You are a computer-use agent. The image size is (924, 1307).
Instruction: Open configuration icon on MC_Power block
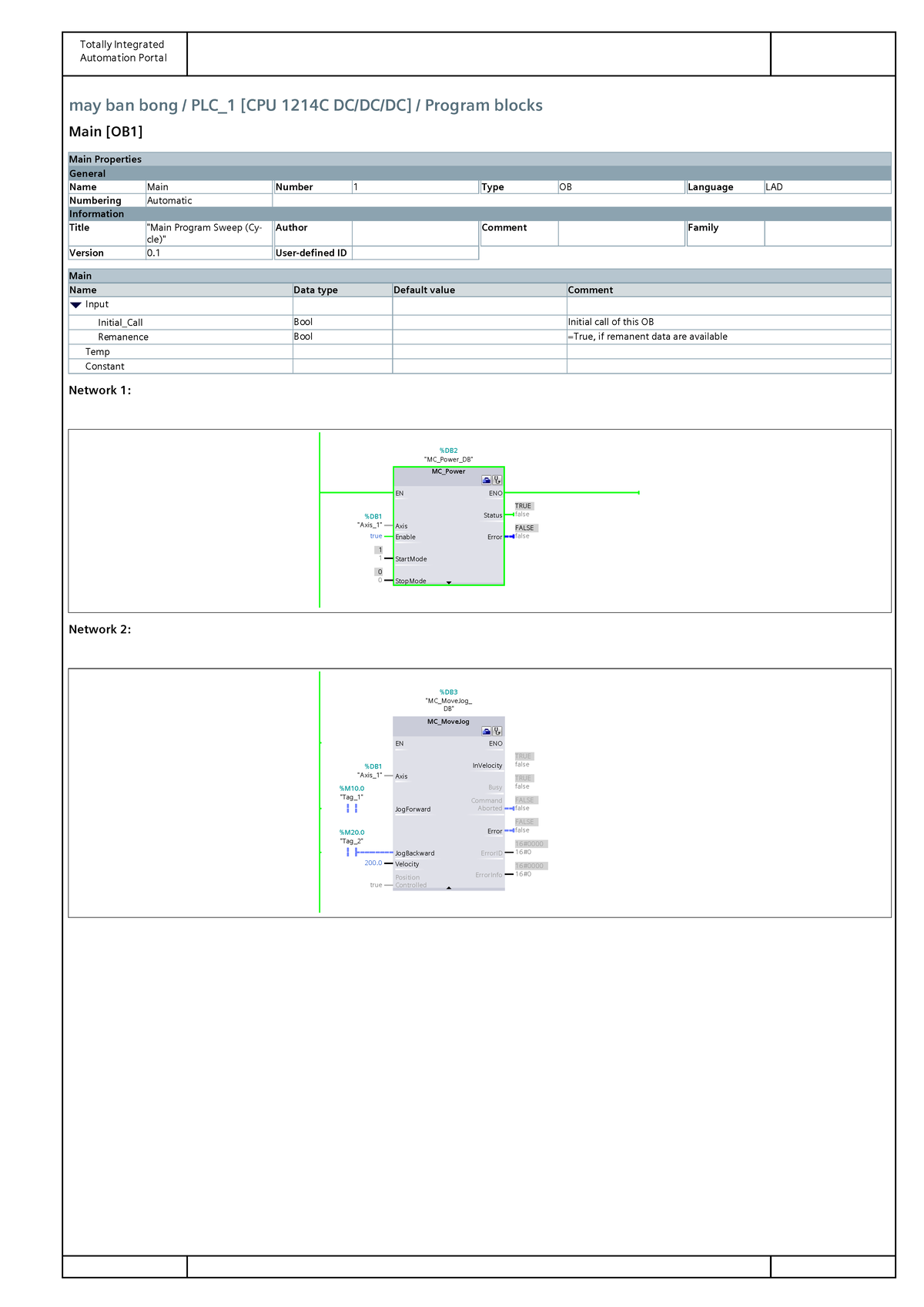point(487,480)
